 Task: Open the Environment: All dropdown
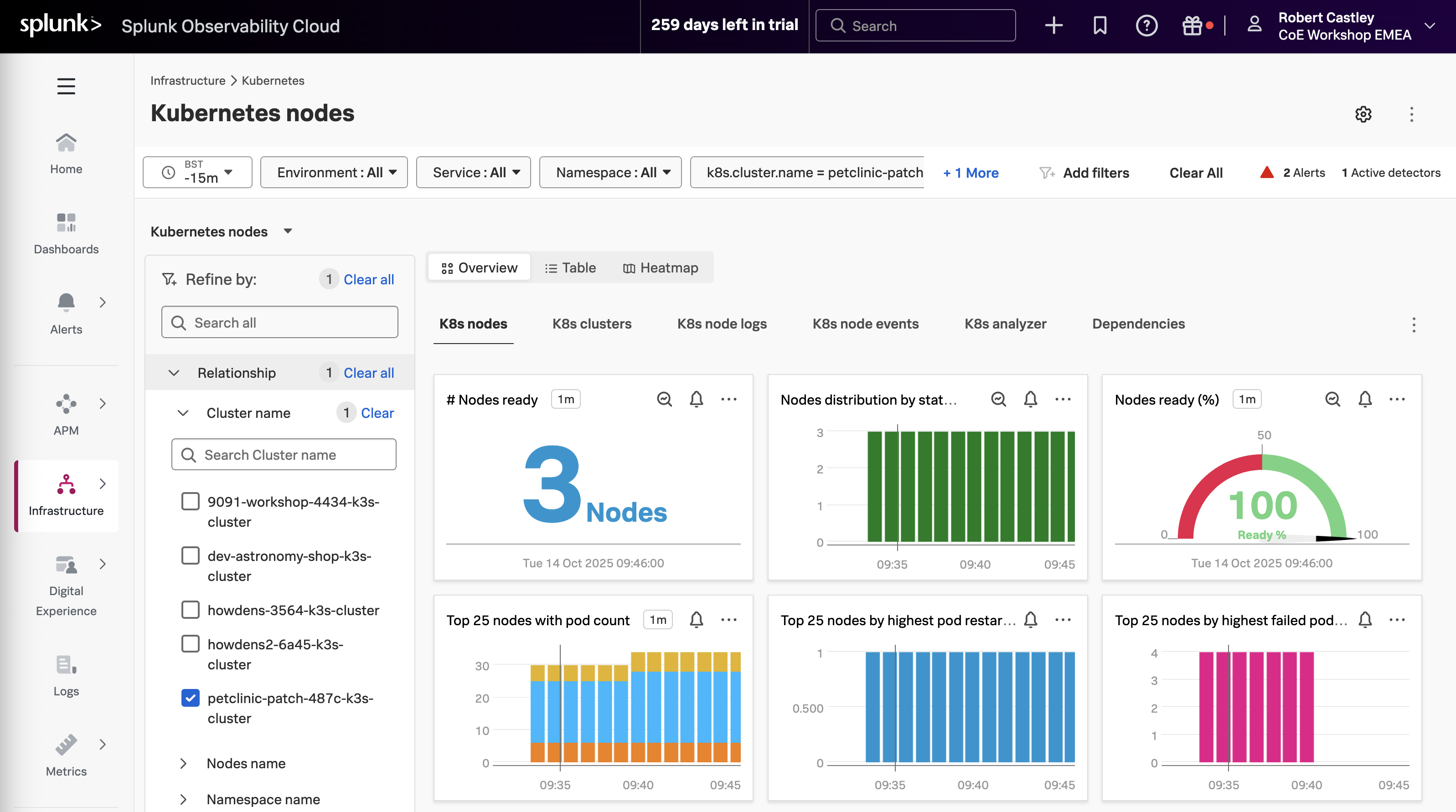334,172
